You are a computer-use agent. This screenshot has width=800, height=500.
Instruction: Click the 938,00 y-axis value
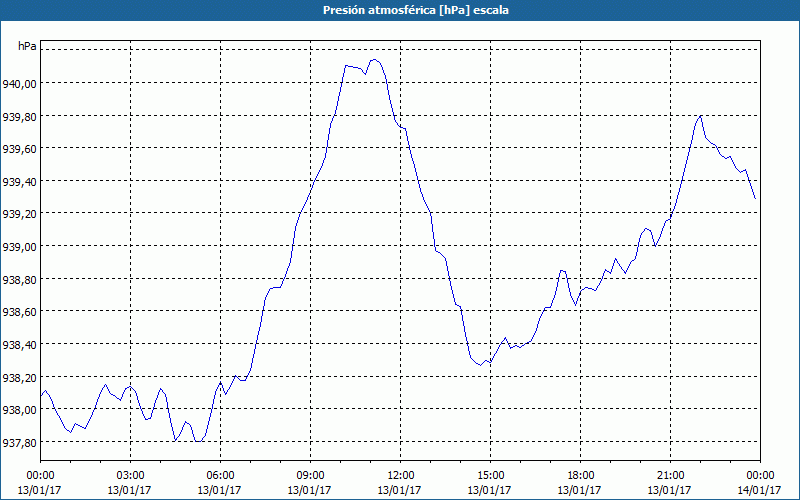pos(19,410)
